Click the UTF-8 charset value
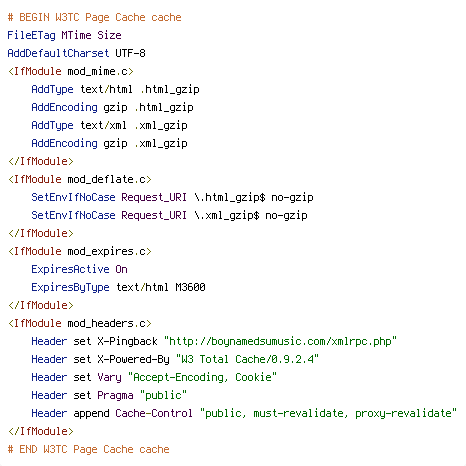466x466 pixels. coord(130,53)
